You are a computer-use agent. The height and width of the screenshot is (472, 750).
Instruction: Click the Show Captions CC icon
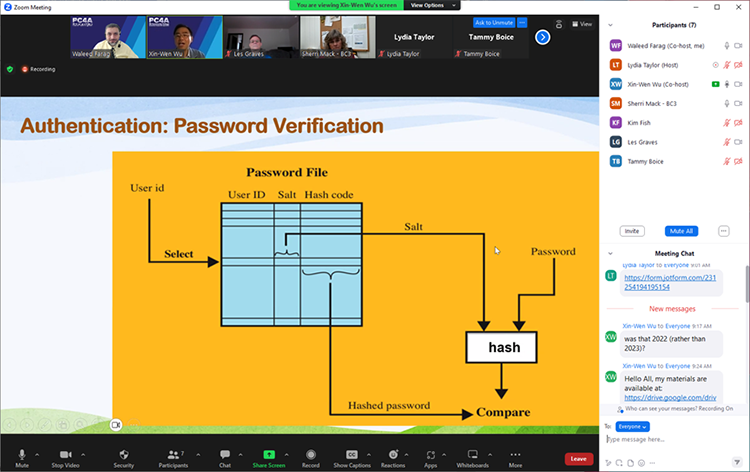pyautogui.click(x=352, y=454)
